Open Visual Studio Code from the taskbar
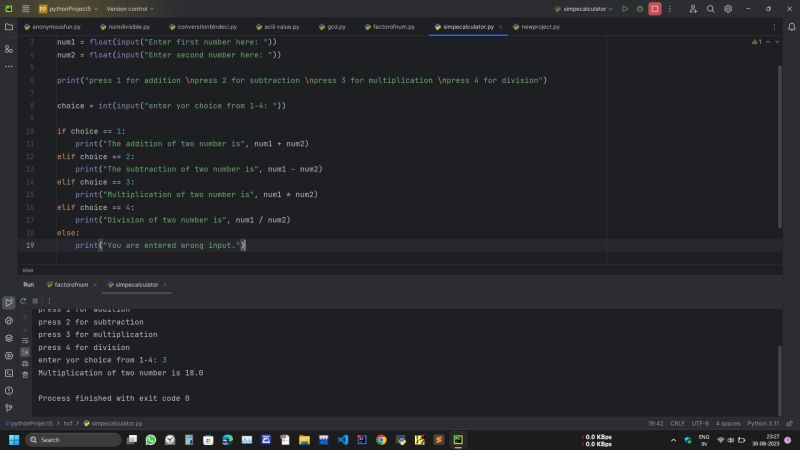Image resolution: width=800 pixels, height=450 pixels. coord(343,440)
